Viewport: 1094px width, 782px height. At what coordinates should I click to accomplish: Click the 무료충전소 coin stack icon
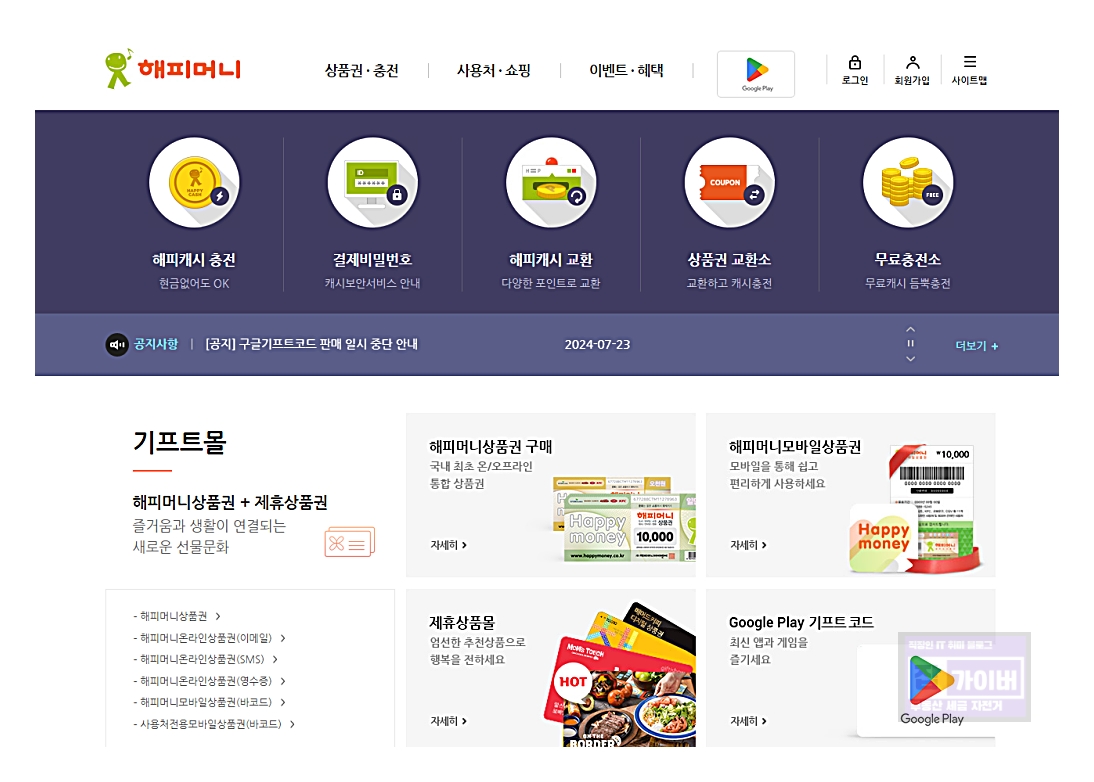(x=908, y=183)
